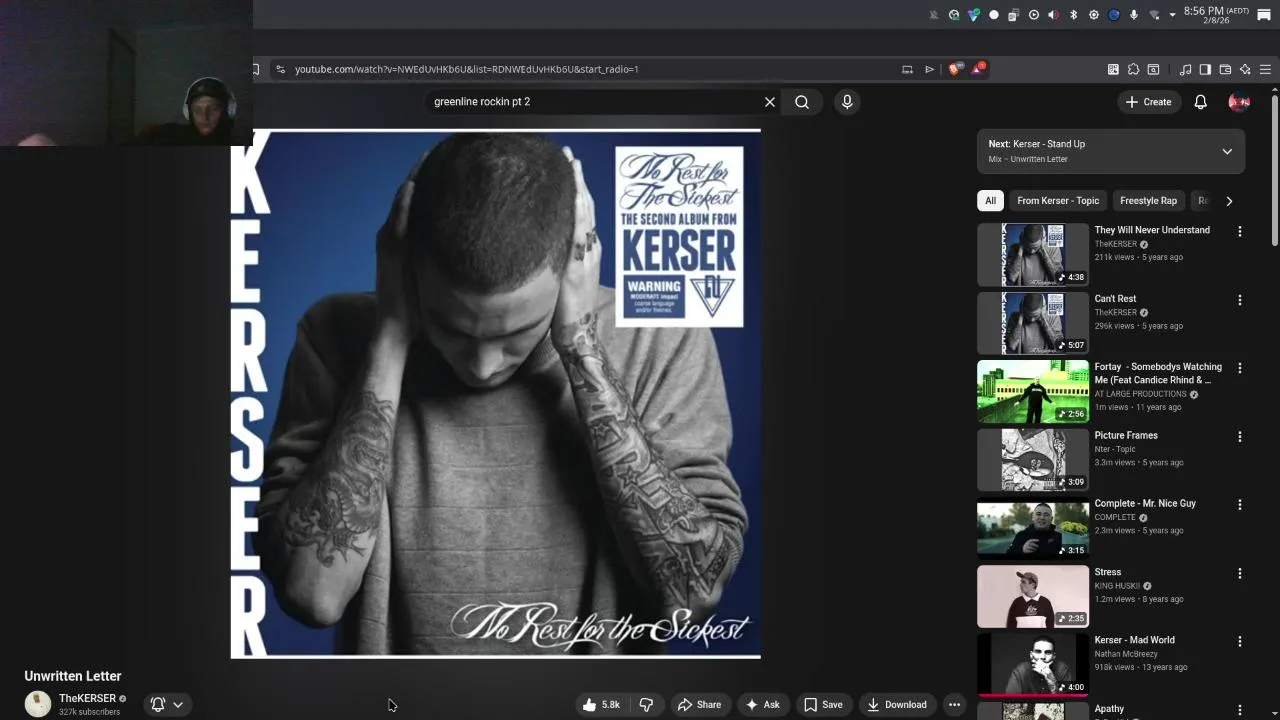Screen dimensions: 1280x720
Task: Save the video to a playlist
Action: coord(823,705)
